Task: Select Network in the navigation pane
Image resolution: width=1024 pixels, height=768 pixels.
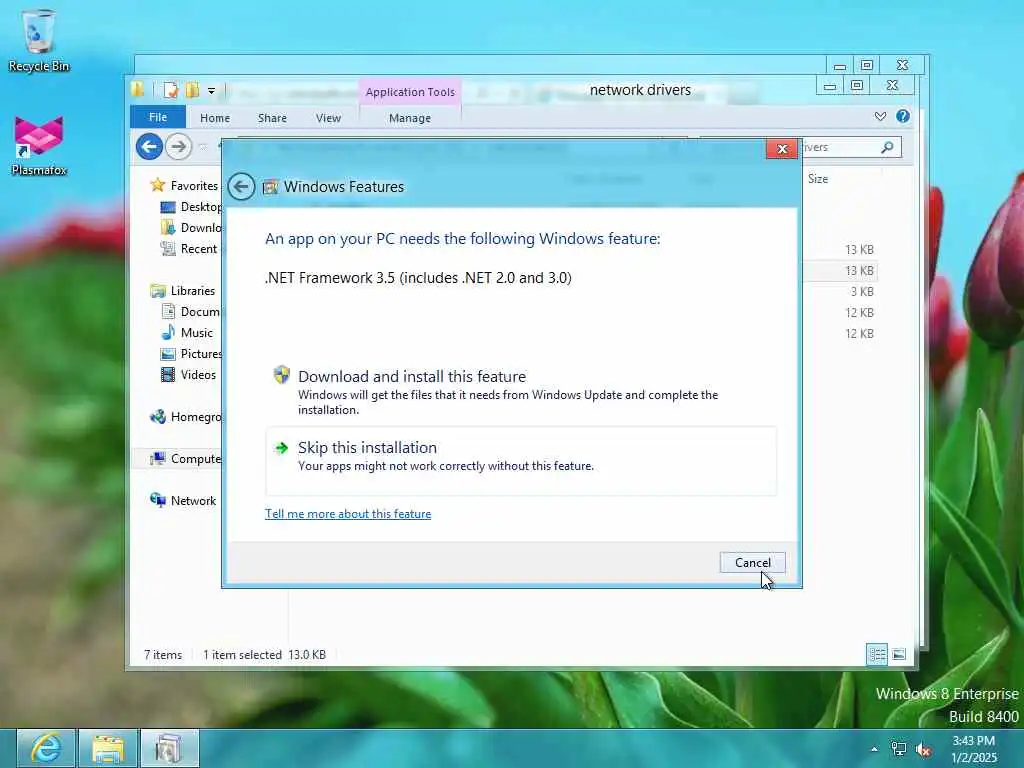Action: coord(183,500)
